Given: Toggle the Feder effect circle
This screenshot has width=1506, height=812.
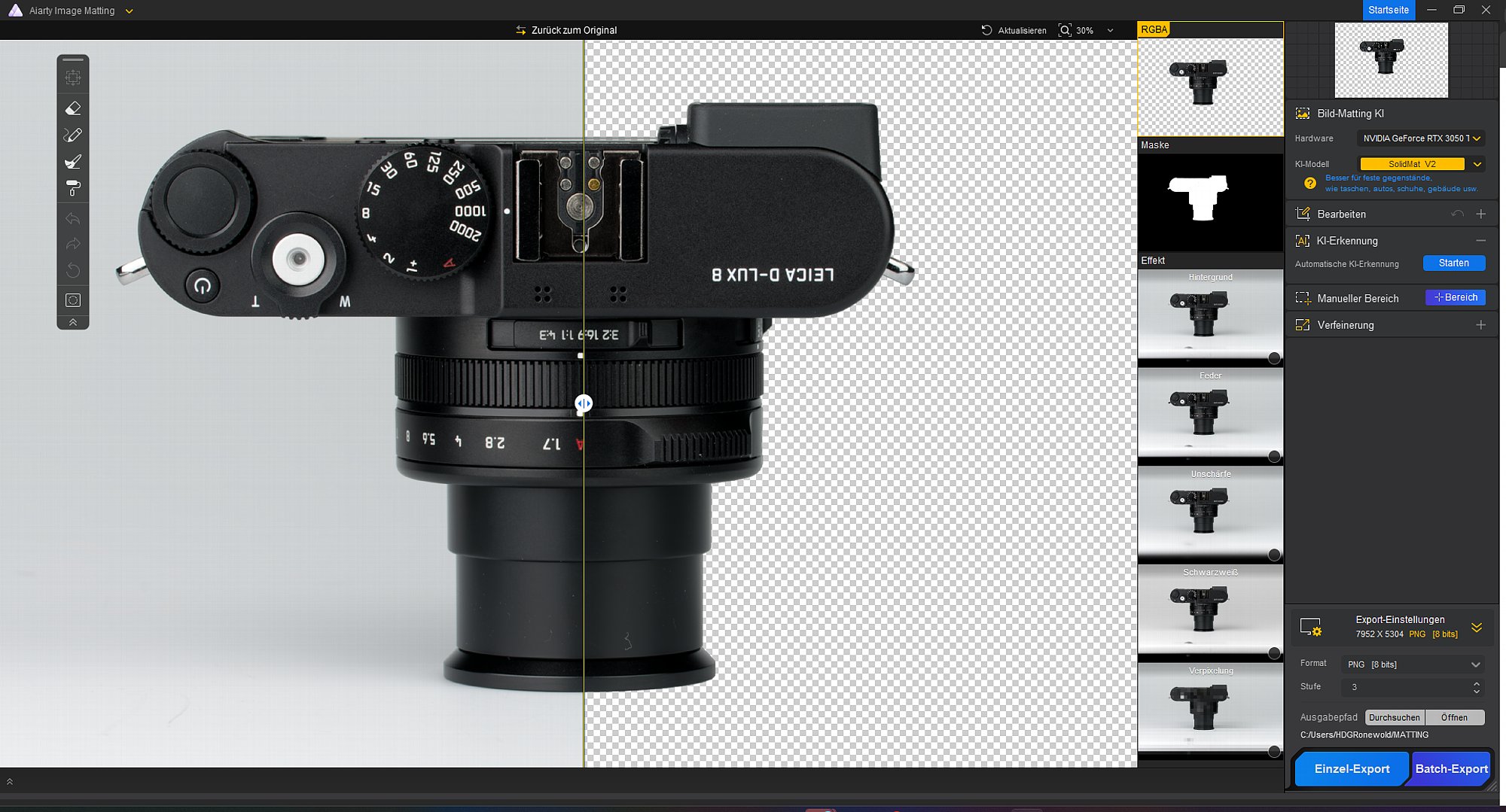Looking at the screenshot, I should tap(1274, 456).
